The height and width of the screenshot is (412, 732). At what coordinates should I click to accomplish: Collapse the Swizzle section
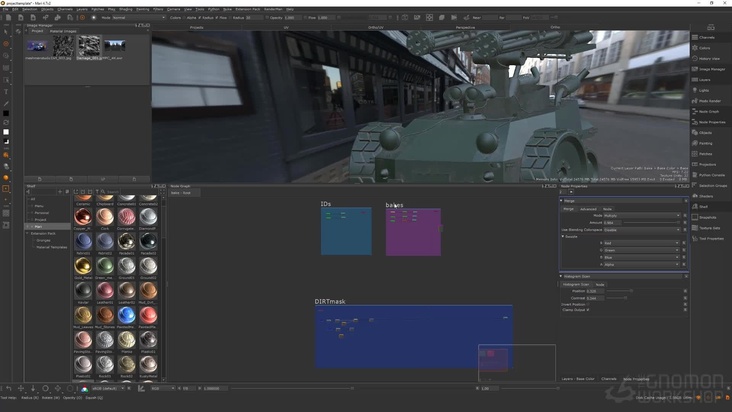pos(562,236)
